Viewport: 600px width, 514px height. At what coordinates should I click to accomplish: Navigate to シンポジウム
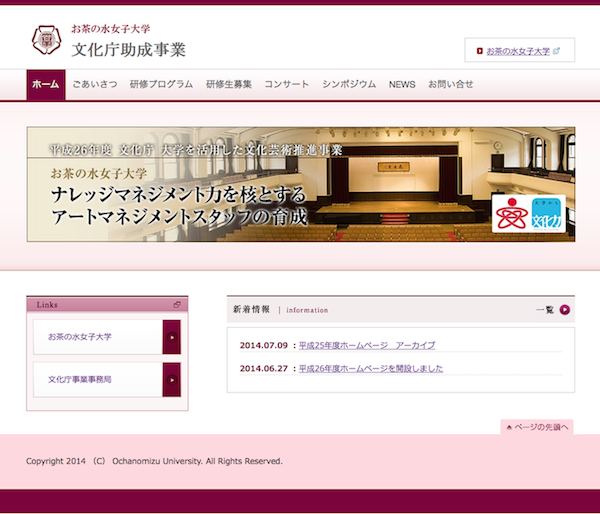[349, 85]
